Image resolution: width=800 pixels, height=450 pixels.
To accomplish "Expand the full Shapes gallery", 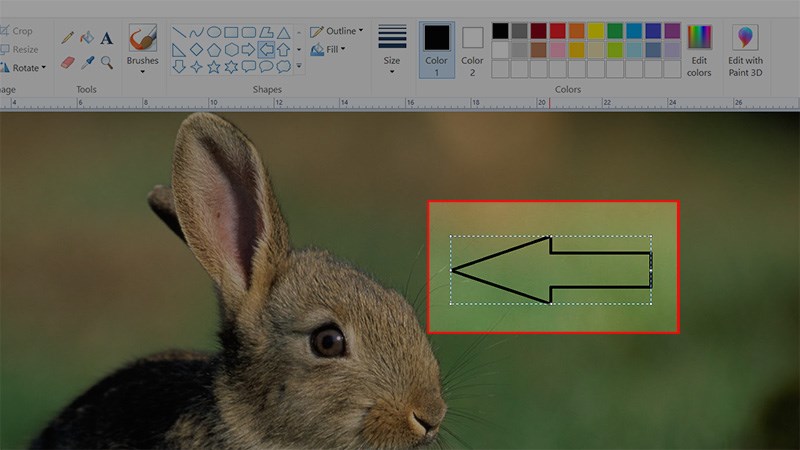I will [299, 66].
